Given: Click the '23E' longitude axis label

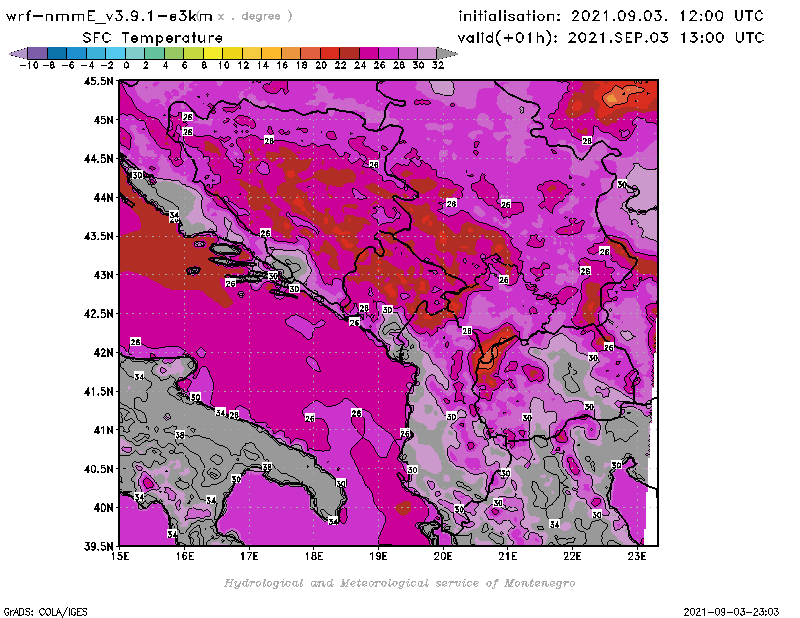Looking at the screenshot, I should tap(637, 556).
